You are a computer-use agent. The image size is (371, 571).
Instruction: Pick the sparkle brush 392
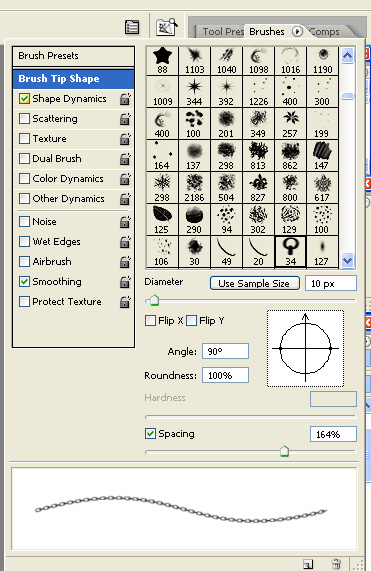[x=226, y=92]
